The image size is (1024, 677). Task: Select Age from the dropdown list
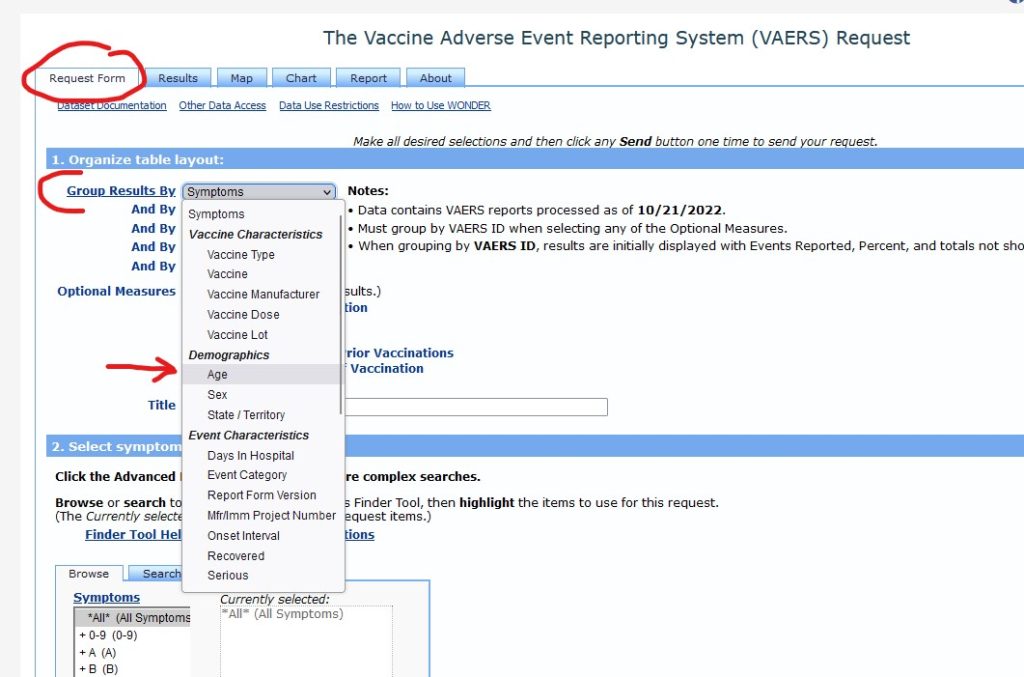pos(217,375)
